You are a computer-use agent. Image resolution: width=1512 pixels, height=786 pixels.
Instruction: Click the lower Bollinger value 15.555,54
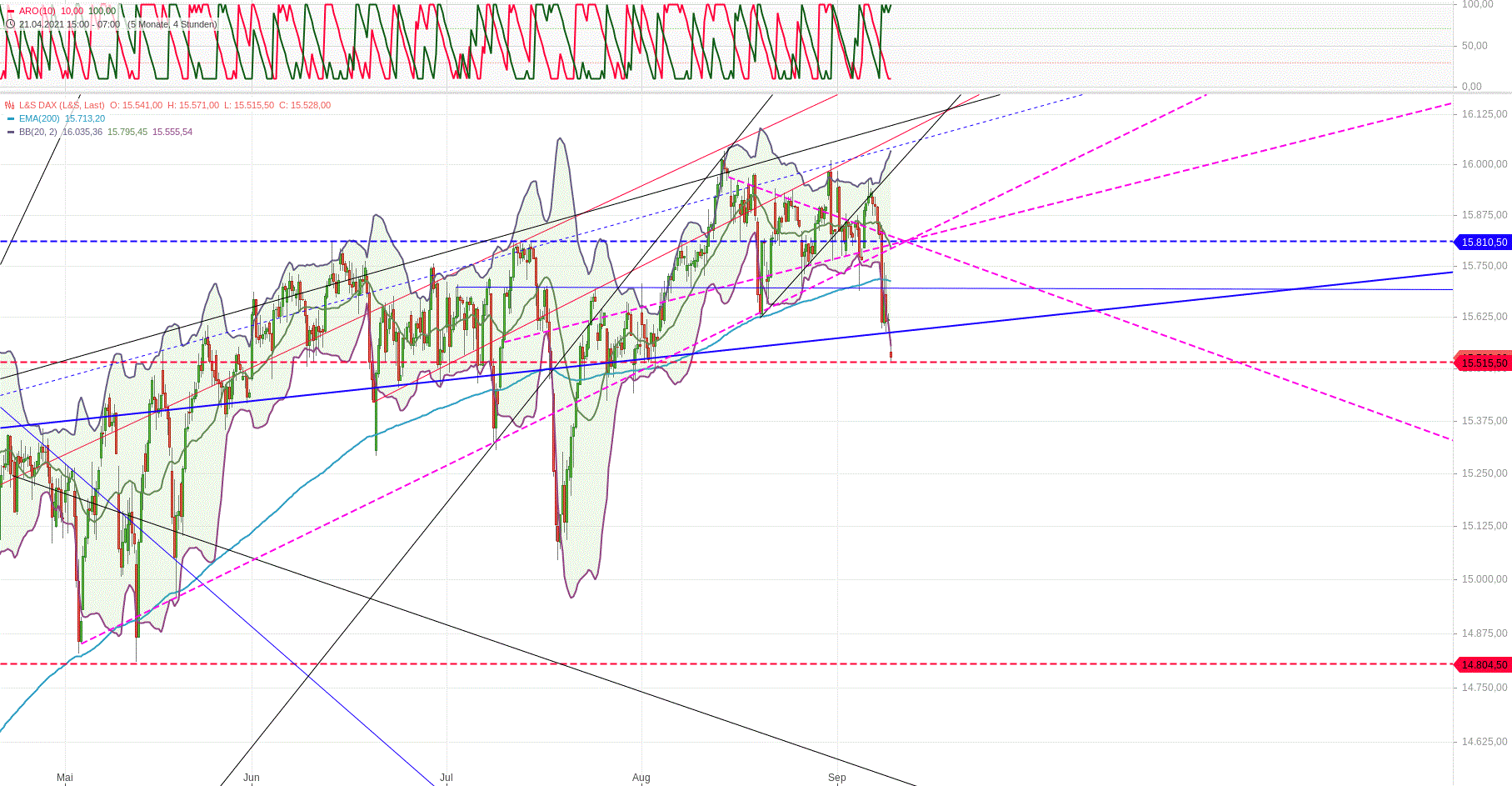(x=172, y=132)
